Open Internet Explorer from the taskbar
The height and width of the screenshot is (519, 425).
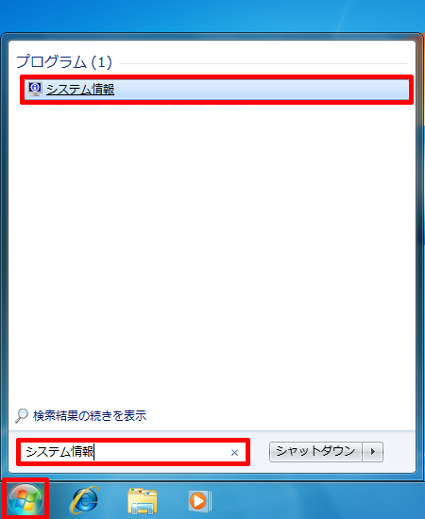(84, 500)
